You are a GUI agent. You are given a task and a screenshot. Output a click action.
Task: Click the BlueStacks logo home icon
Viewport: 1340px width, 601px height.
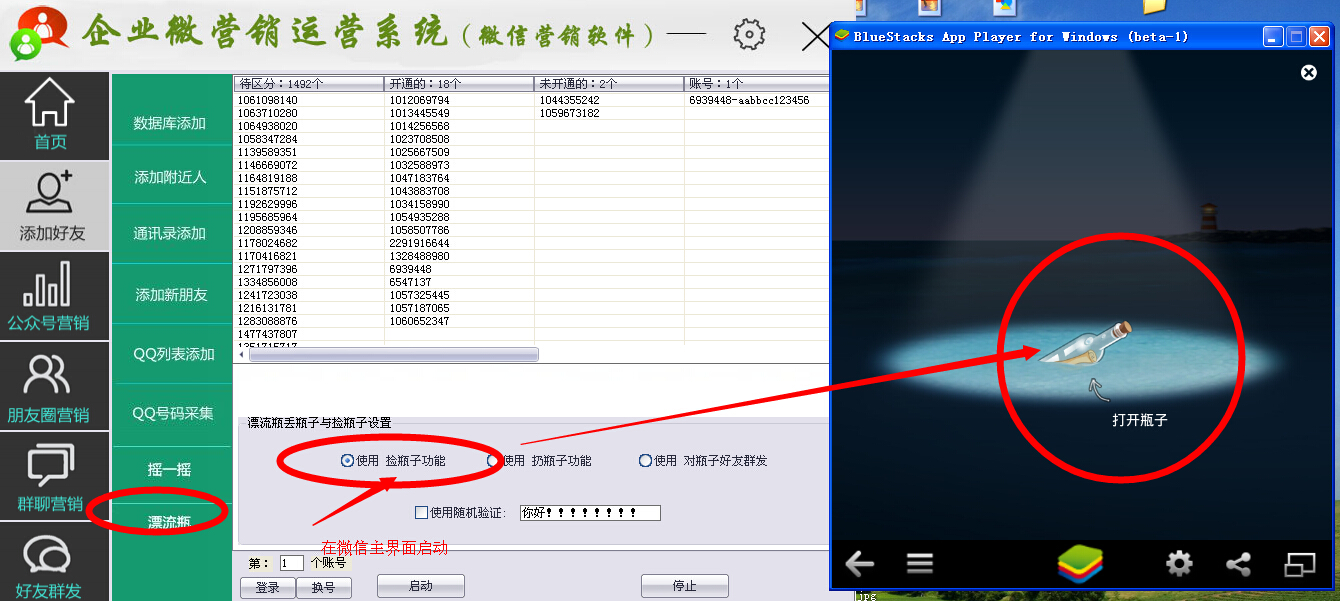tap(1079, 564)
